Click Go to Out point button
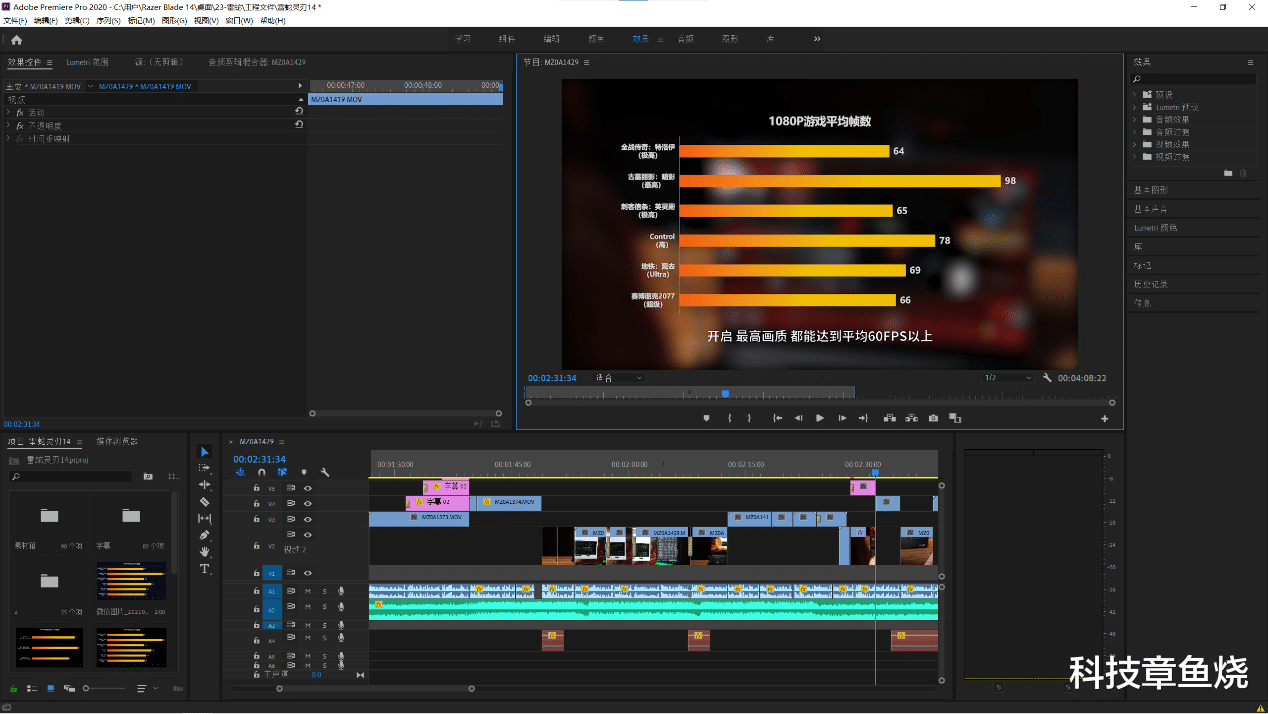Viewport: 1268px width, 714px height. click(x=864, y=418)
